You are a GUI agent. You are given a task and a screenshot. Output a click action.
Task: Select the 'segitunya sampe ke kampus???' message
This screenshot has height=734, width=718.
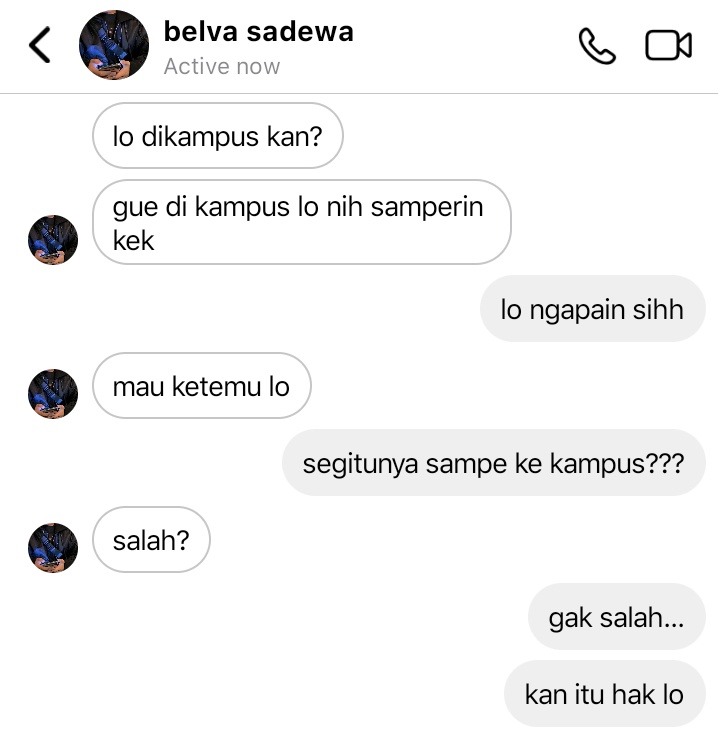[x=494, y=462]
